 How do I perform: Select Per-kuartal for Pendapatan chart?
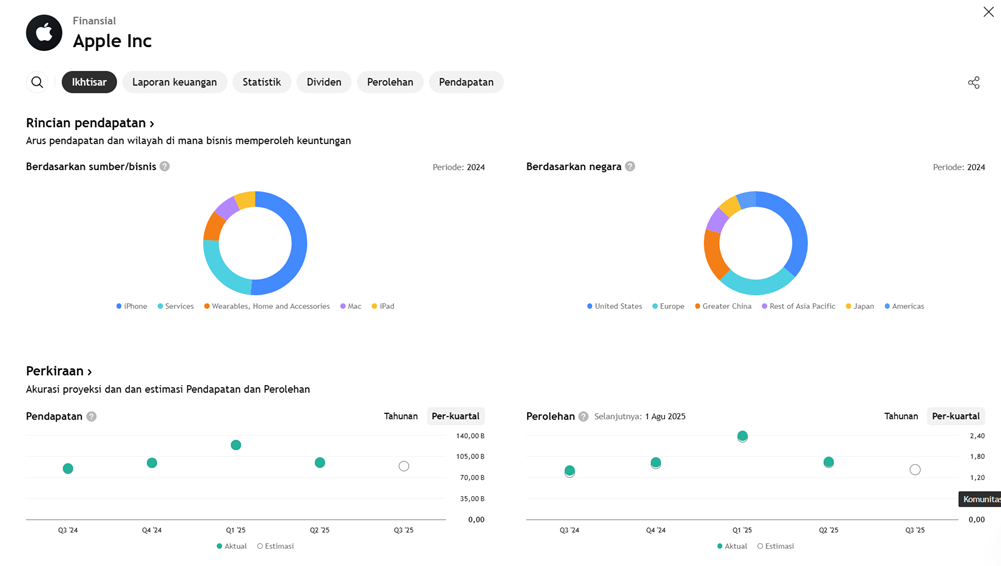point(455,416)
